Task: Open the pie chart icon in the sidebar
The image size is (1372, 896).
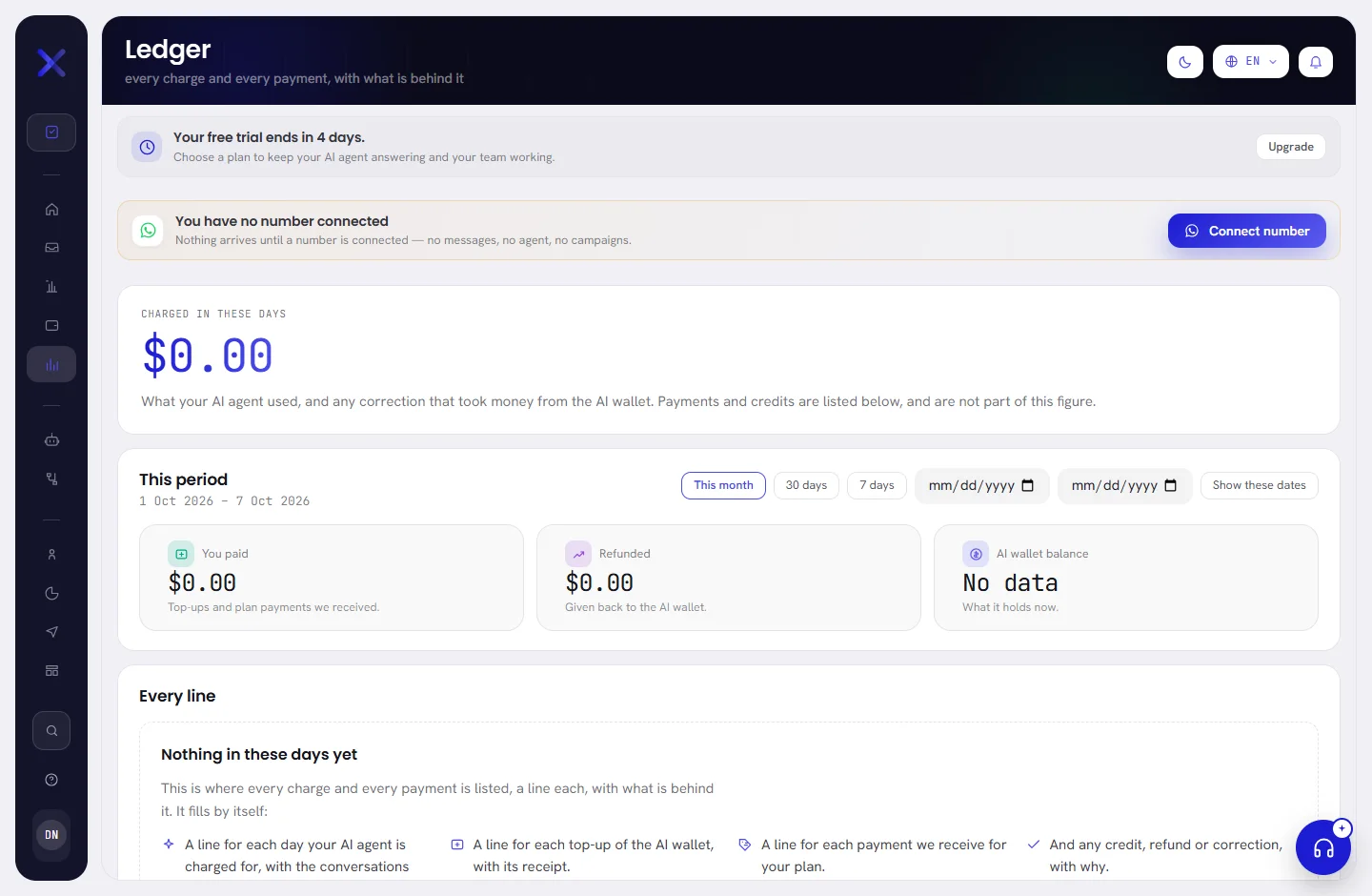Action: pyautogui.click(x=51, y=594)
